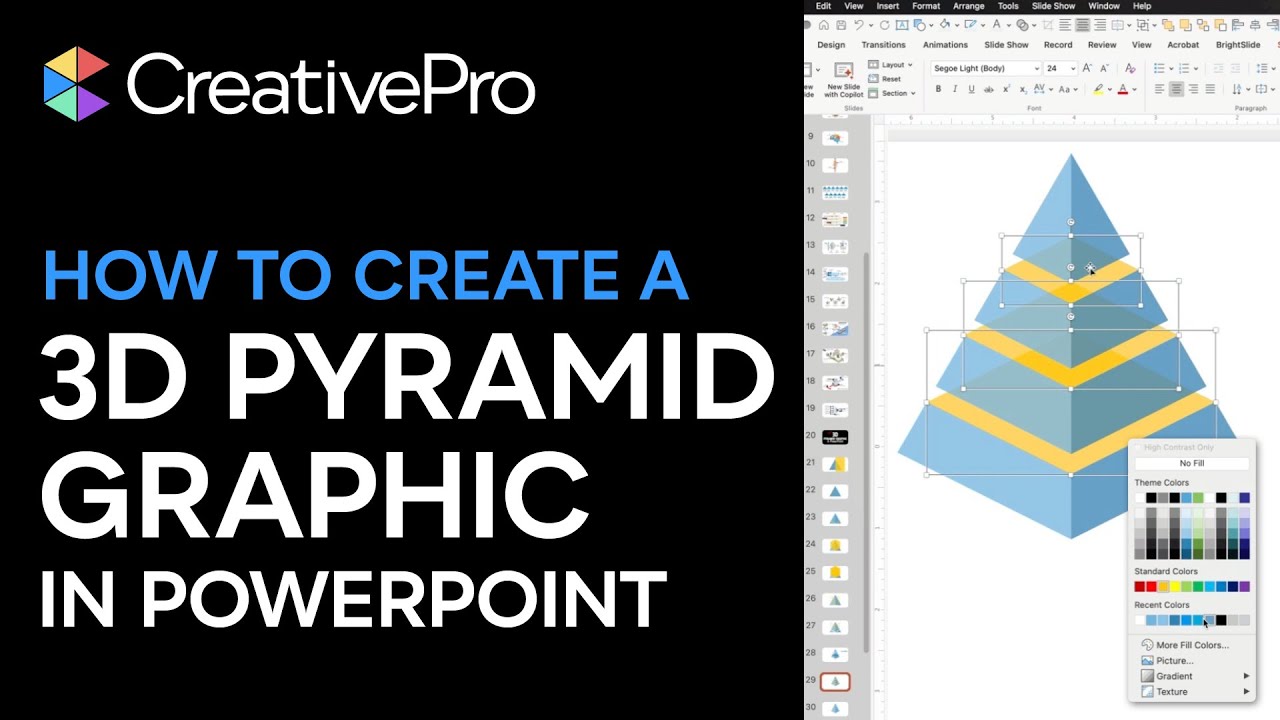Open the Window menu in menu bar

click(x=1104, y=6)
